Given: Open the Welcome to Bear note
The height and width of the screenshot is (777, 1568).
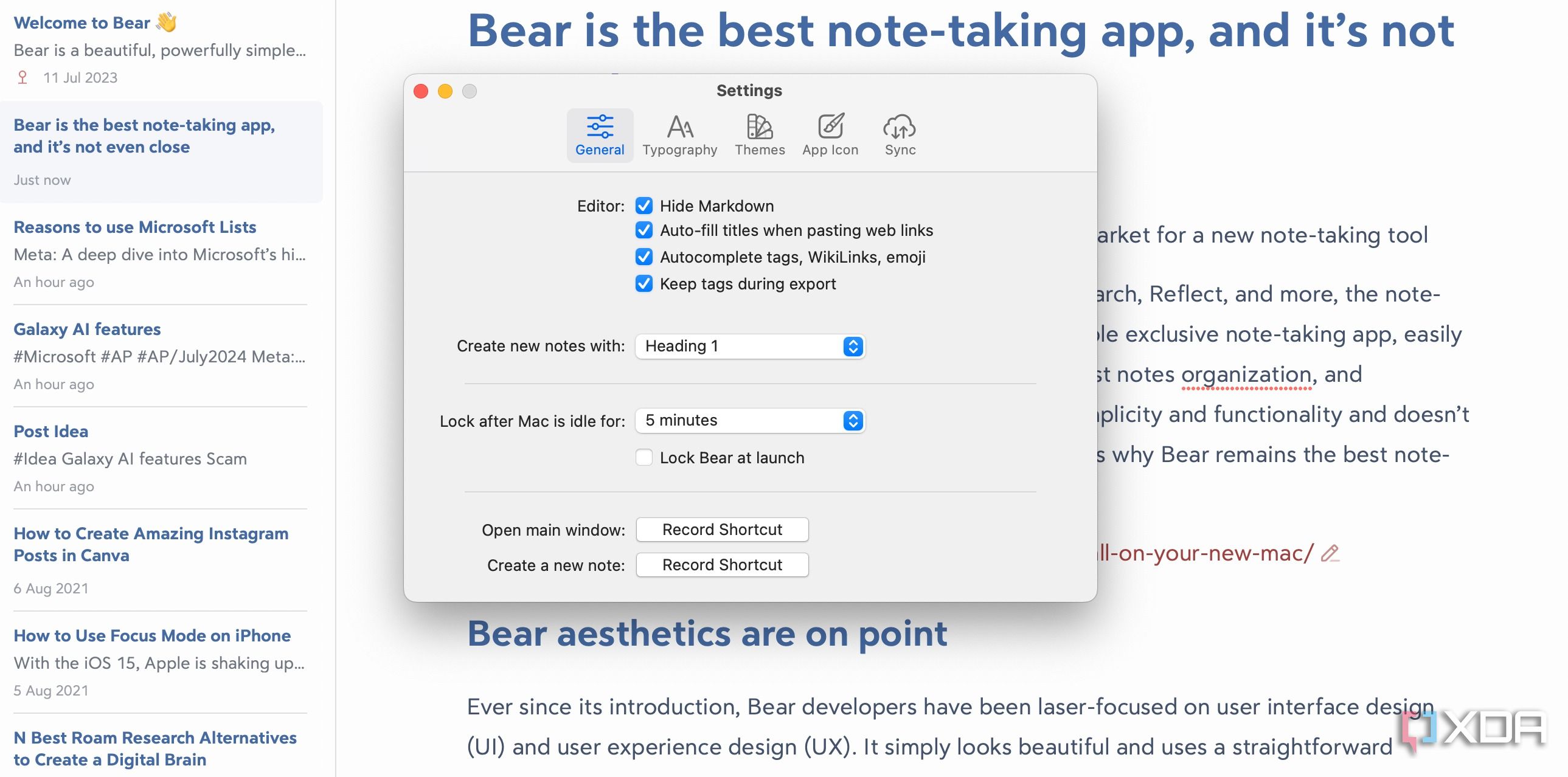Looking at the screenshot, I should tap(160, 50).
